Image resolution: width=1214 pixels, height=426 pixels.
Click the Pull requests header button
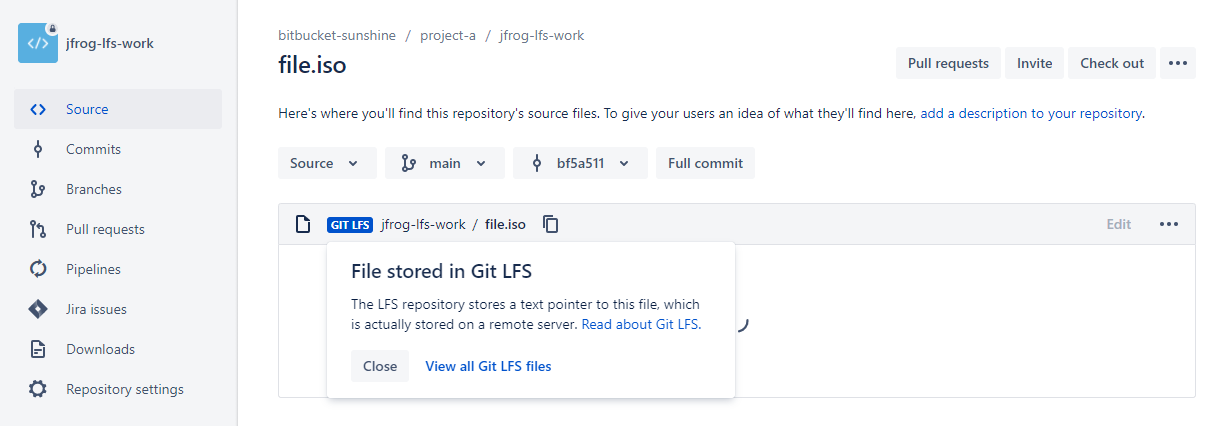[x=948, y=63]
